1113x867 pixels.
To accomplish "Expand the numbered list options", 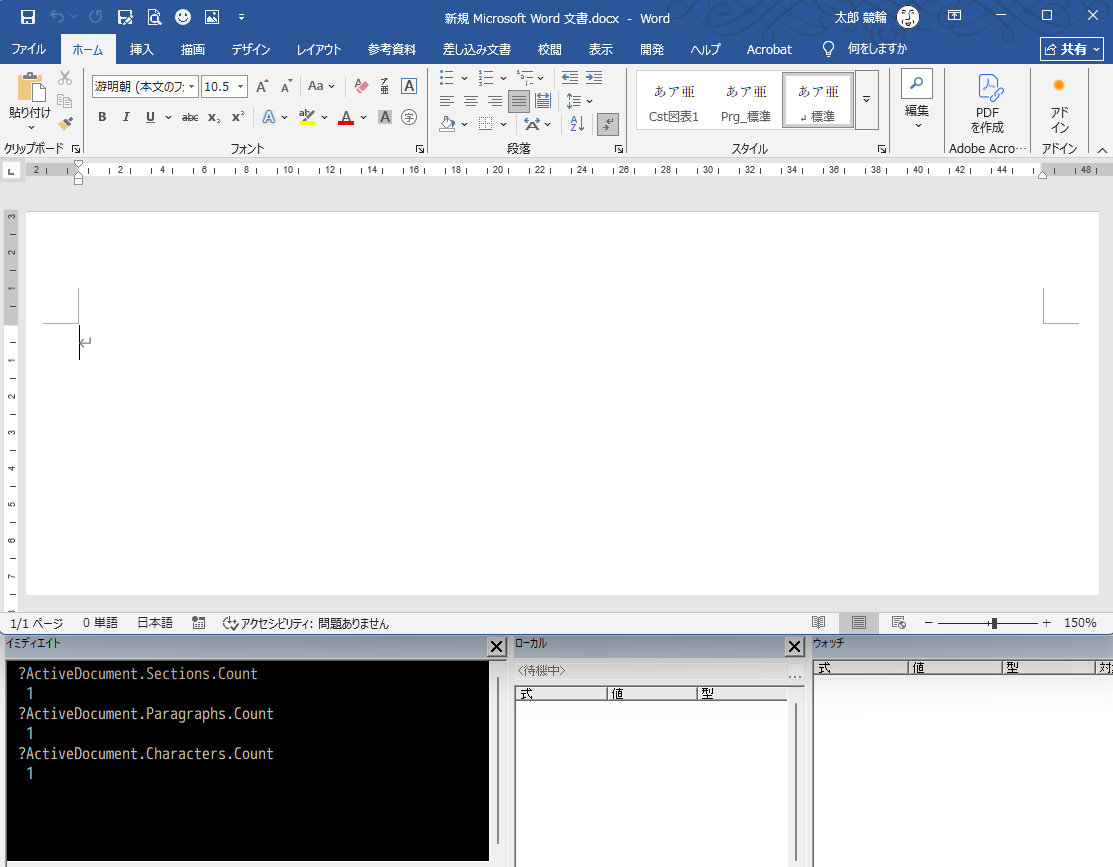I will (503, 78).
